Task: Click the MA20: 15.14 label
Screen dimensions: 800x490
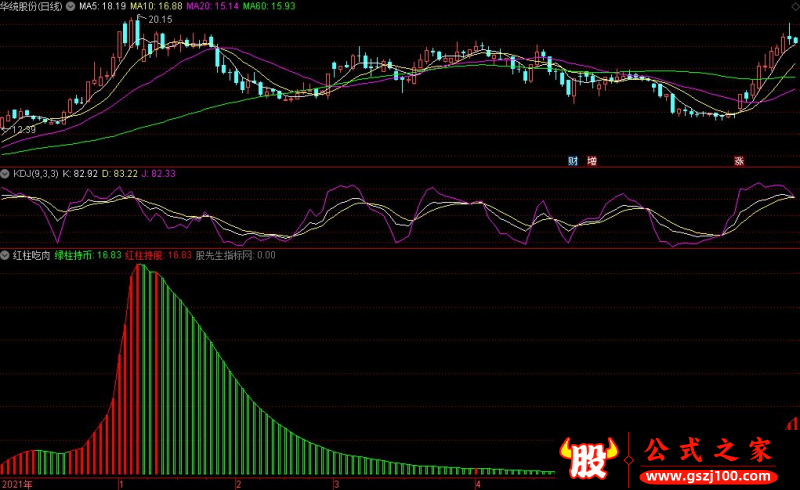Action: [212, 7]
